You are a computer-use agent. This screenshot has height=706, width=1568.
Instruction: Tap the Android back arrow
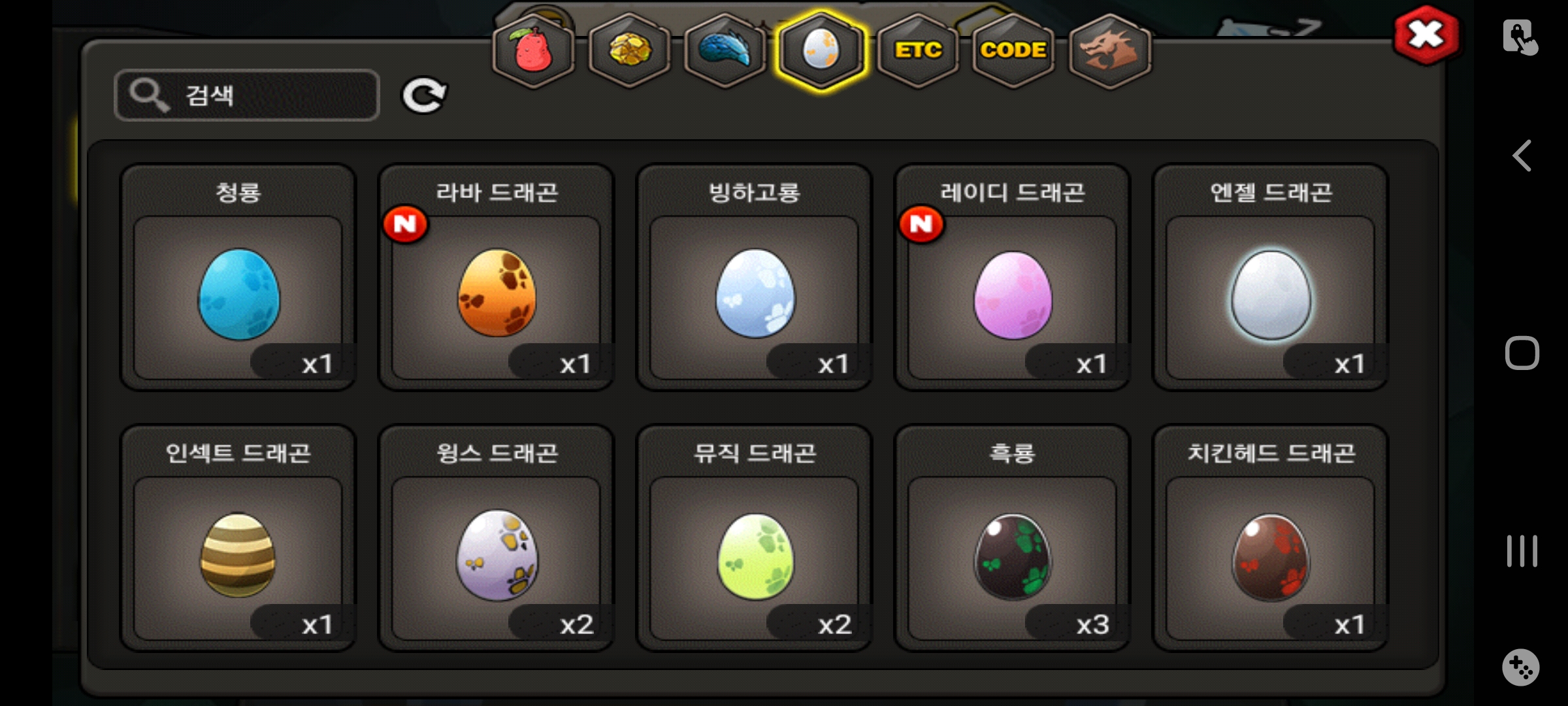1522,156
